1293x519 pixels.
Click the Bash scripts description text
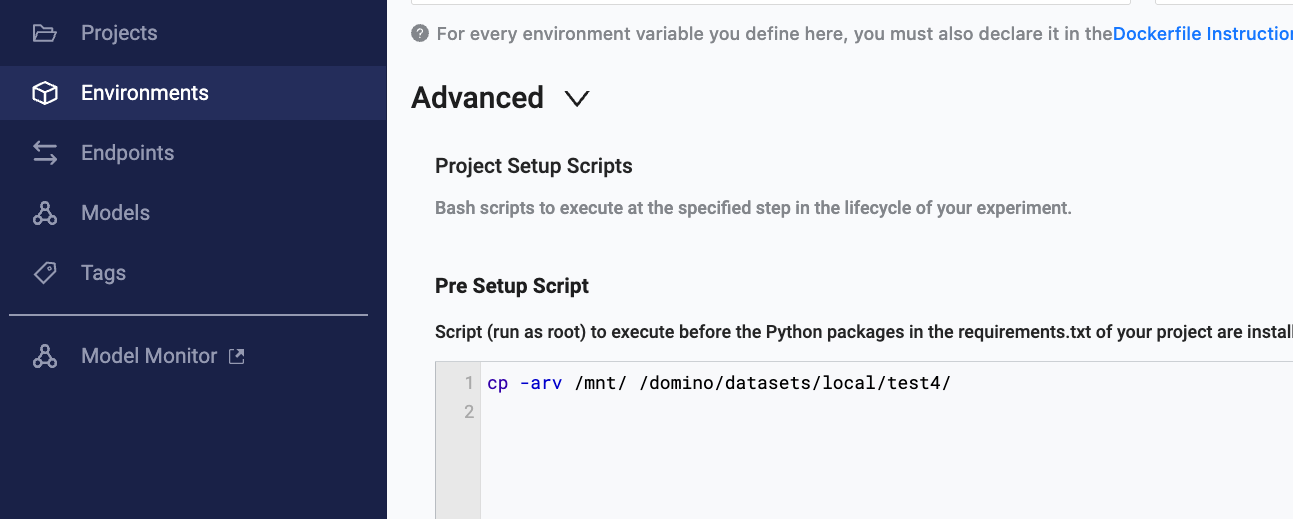pos(753,208)
